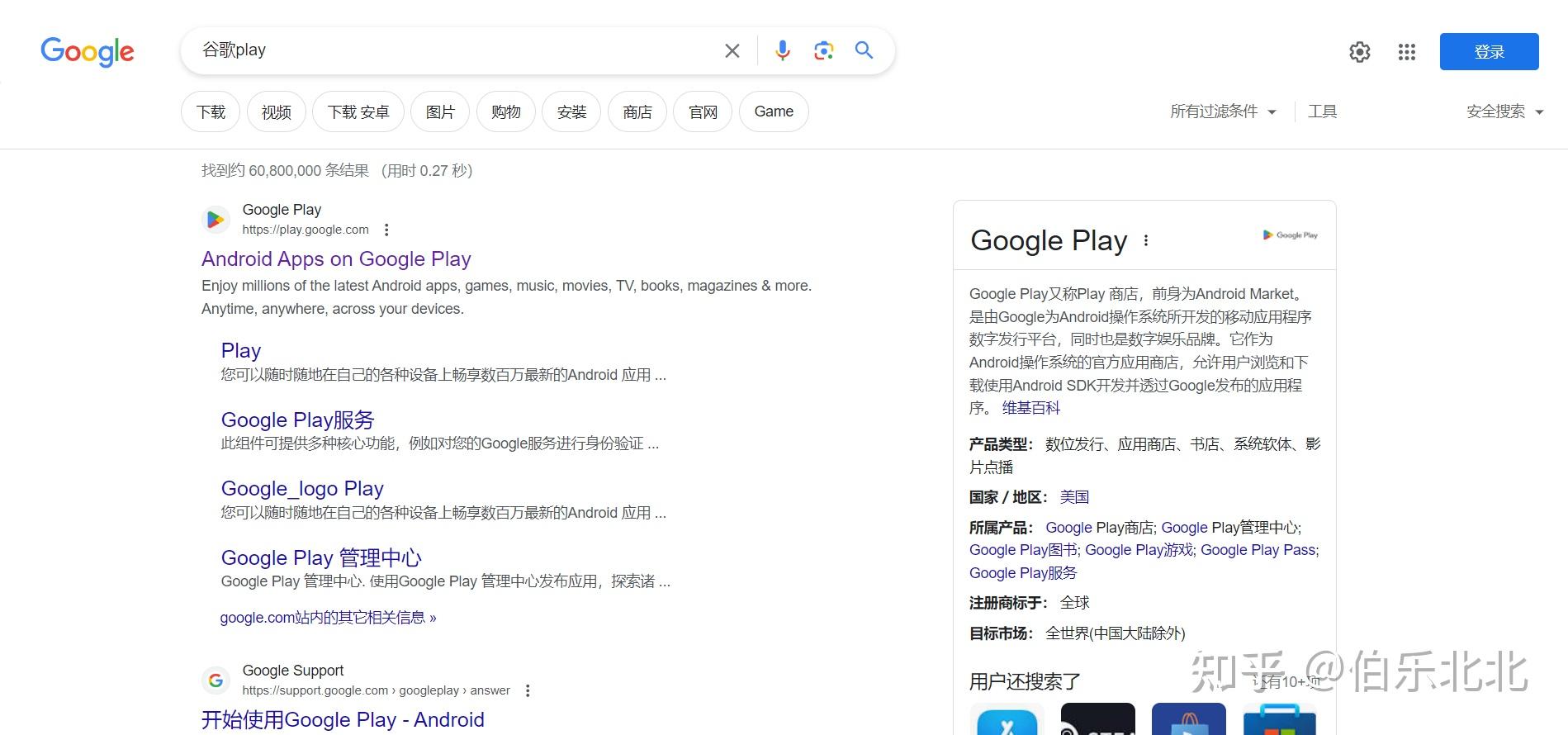
Task: Open 开始使用Google Play - Android result
Action: pyautogui.click(x=343, y=720)
